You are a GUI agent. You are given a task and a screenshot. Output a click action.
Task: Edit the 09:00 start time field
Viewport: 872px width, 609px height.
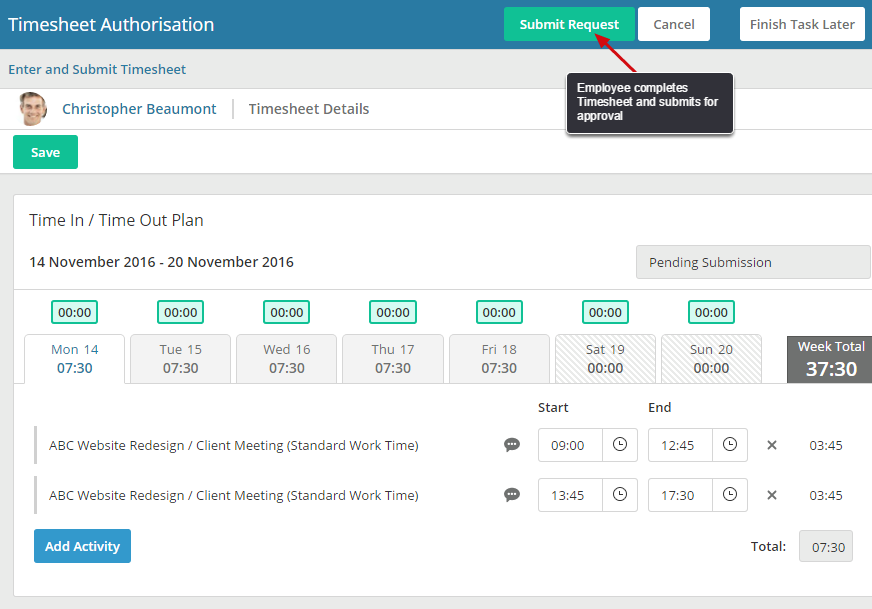(x=570, y=445)
